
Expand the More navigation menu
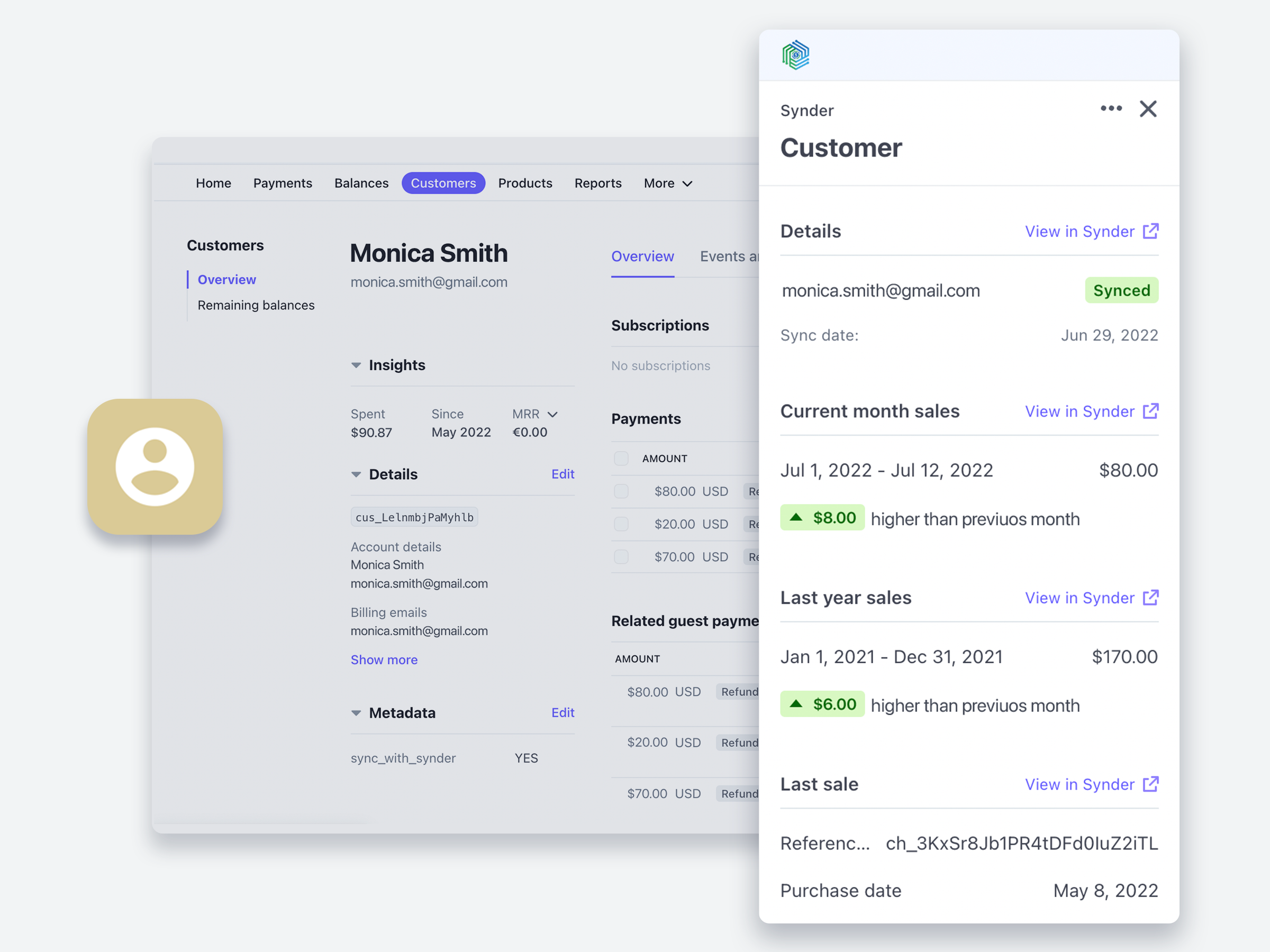[668, 183]
